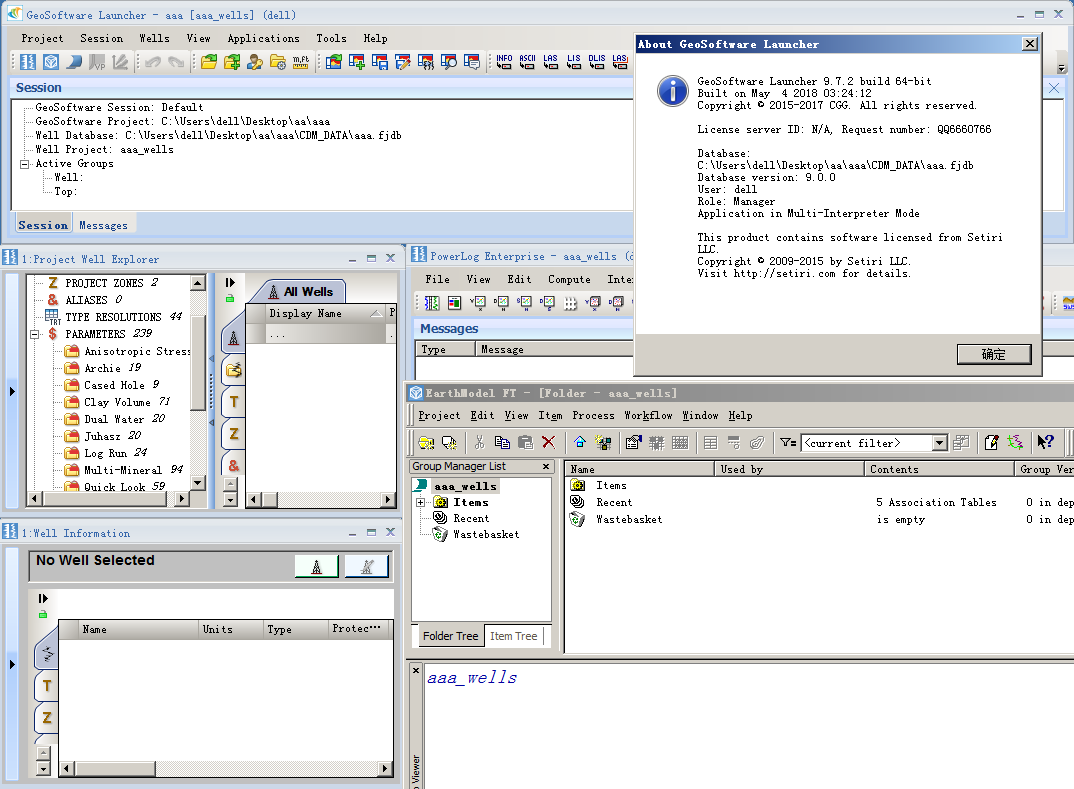Select the Recent row in EarthModel list
Screen dimensions: 1074x789
pos(613,502)
